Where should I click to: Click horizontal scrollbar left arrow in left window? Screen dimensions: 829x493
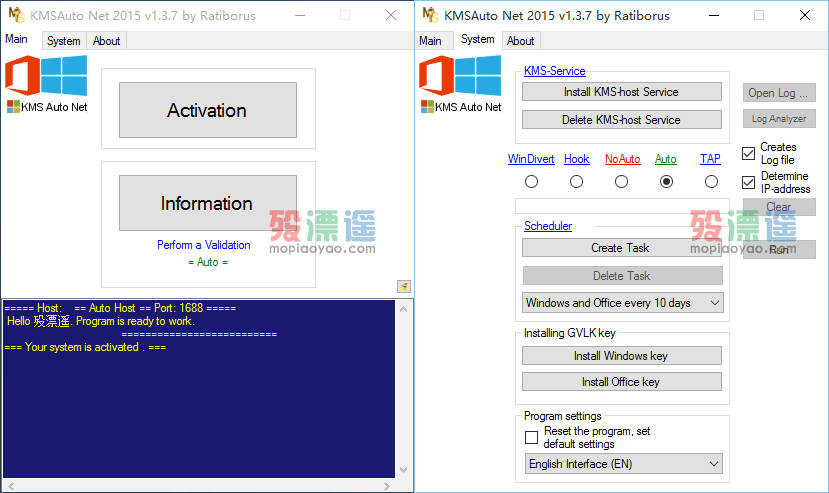click(11, 486)
